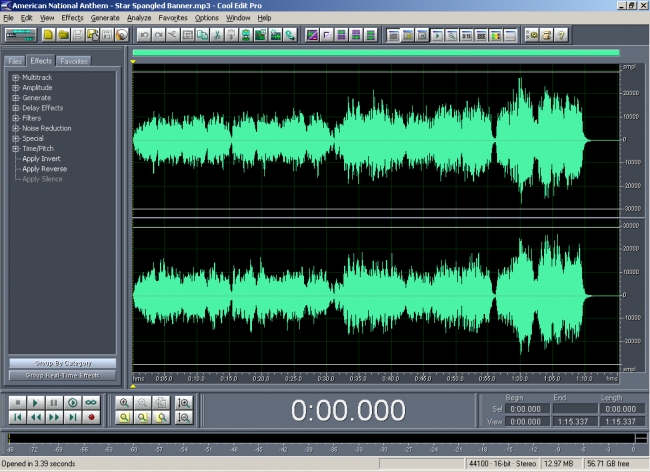Click the Record button in transport controls
The height and width of the screenshot is (472, 650).
tap(91, 417)
